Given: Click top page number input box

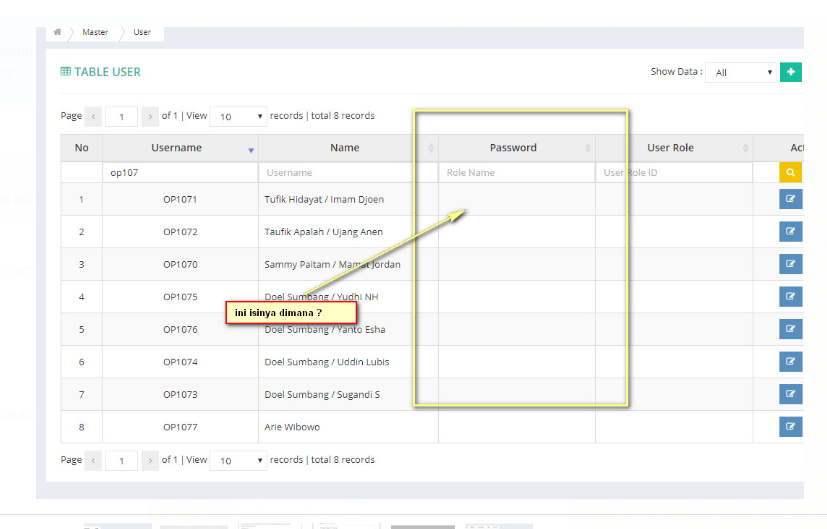Looking at the screenshot, I should click(x=122, y=117).
